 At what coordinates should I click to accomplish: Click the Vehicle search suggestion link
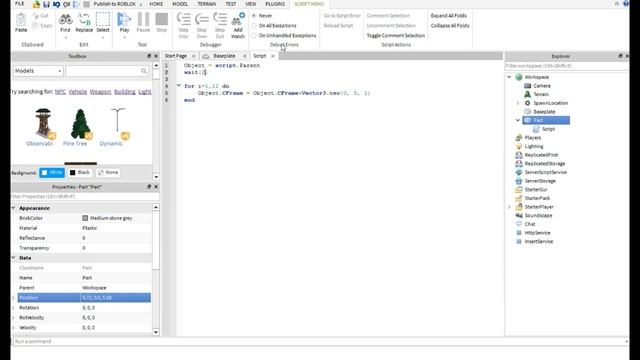(x=78, y=92)
